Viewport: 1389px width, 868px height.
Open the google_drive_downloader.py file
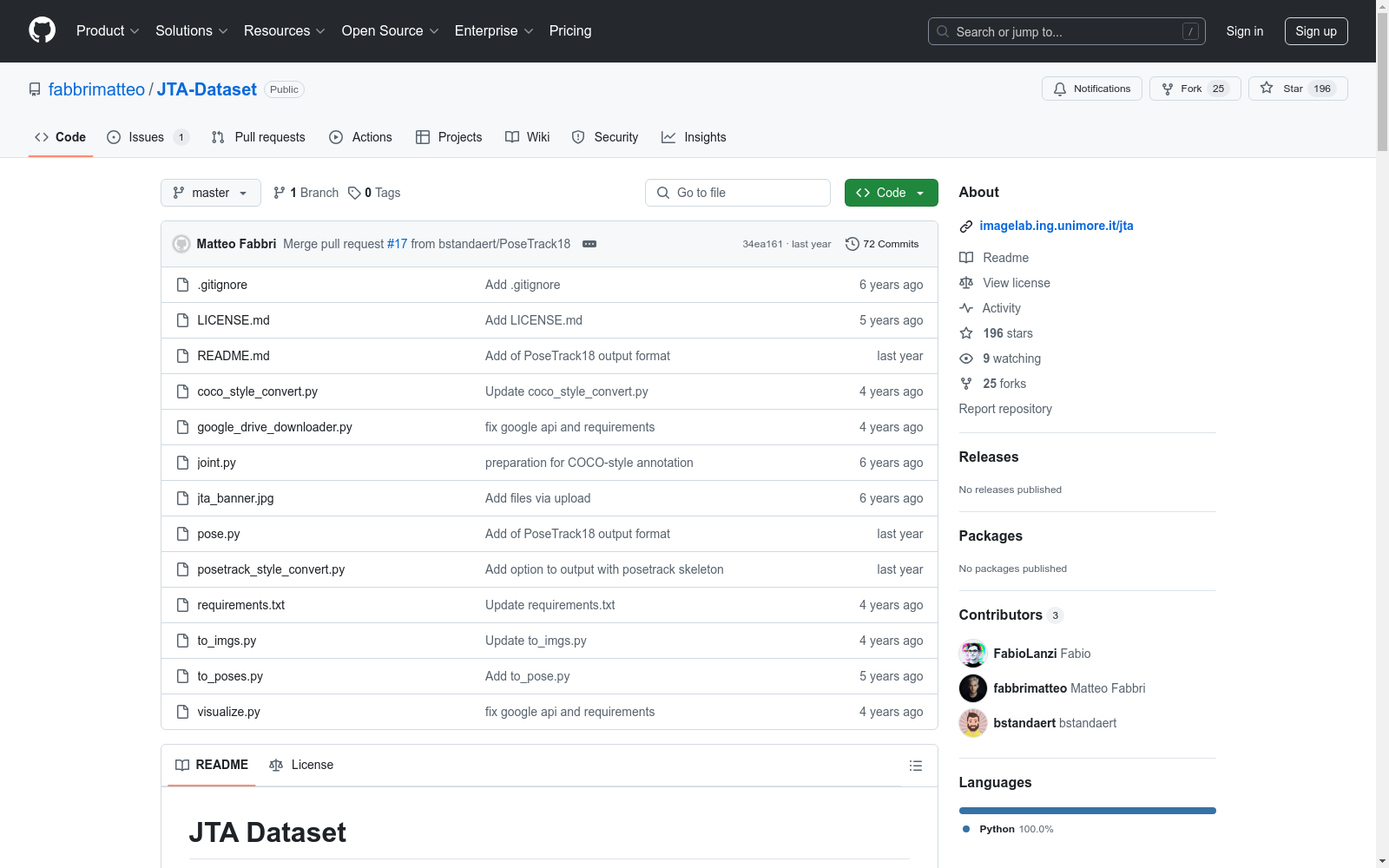point(274,427)
